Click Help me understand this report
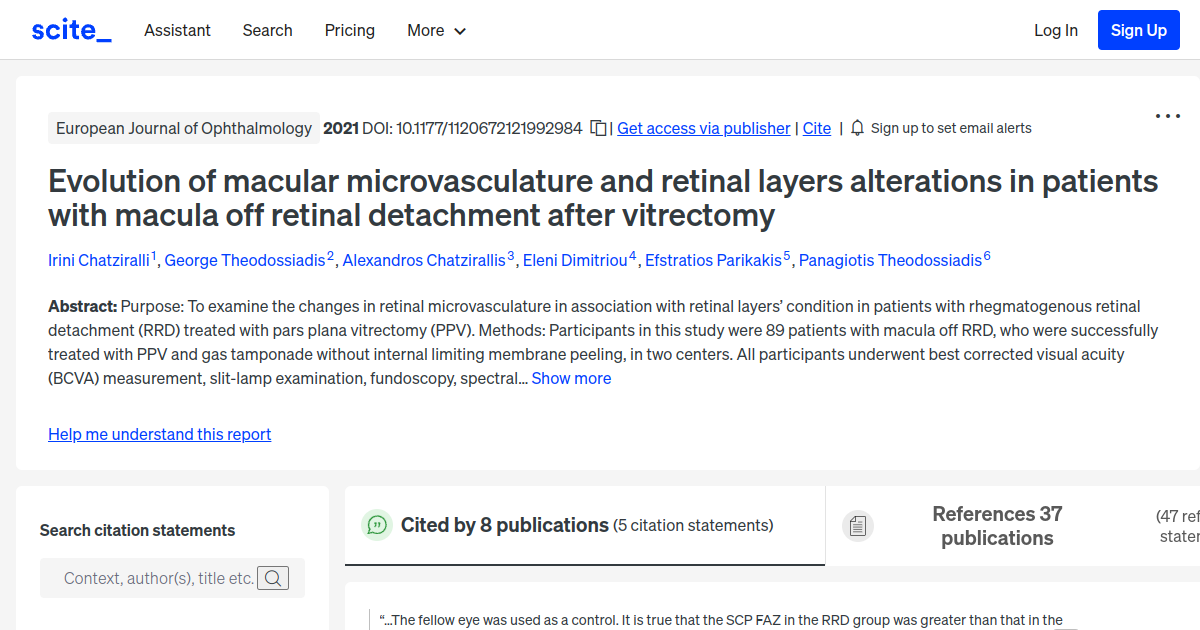This screenshot has width=1200, height=630. [x=159, y=434]
